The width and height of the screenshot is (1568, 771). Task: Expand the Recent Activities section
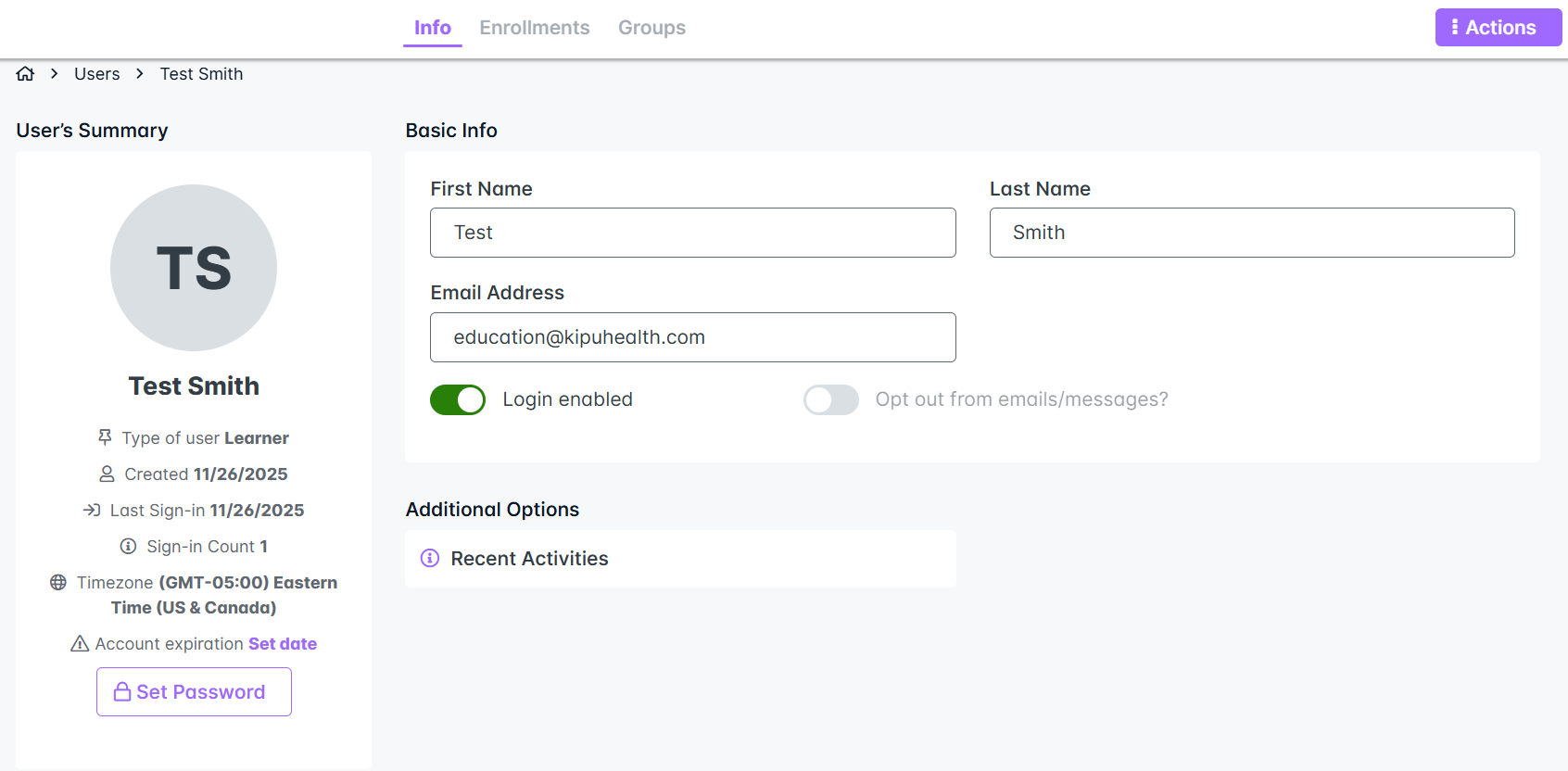pyautogui.click(x=529, y=559)
